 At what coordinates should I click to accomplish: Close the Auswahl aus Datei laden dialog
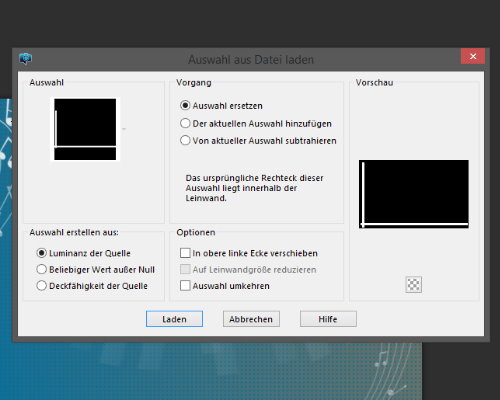point(473,56)
